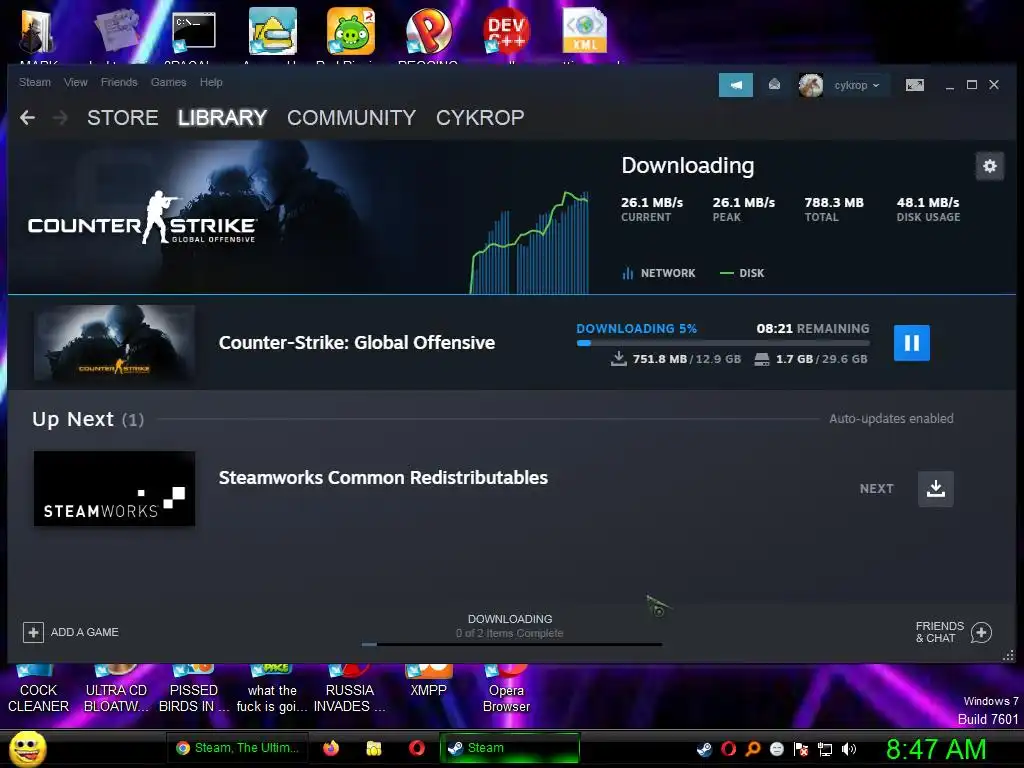The width and height of the screenshot is (1024, 768).
Task: Open download settings gear icon
Action: pos(989,166)
